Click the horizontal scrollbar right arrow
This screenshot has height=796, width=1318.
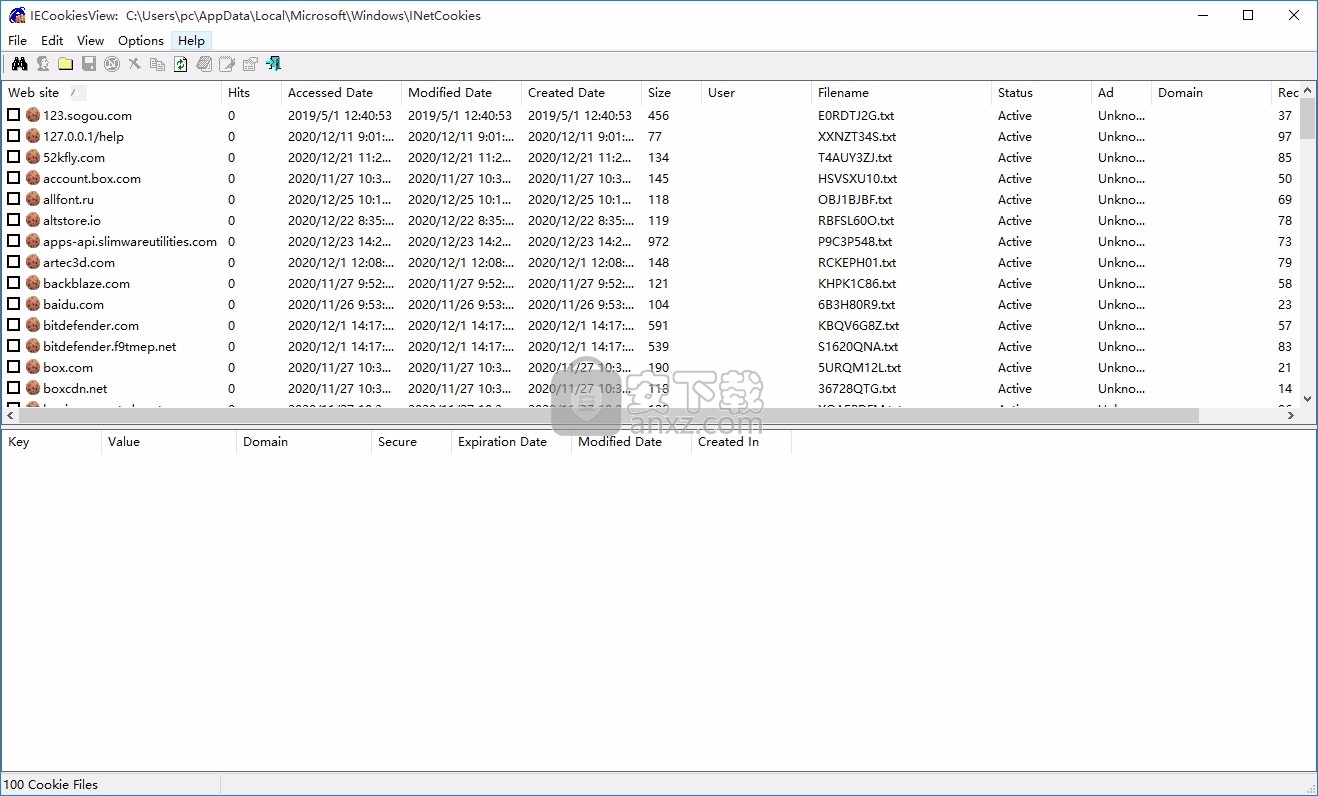1289,415
